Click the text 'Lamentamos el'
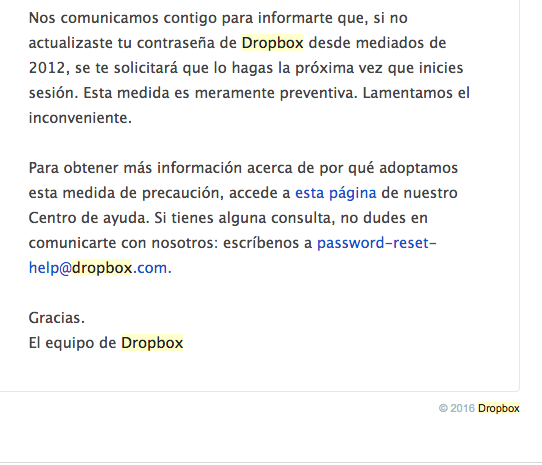The height and width of the screenshot is (465, 542). [x=416, y=93]
